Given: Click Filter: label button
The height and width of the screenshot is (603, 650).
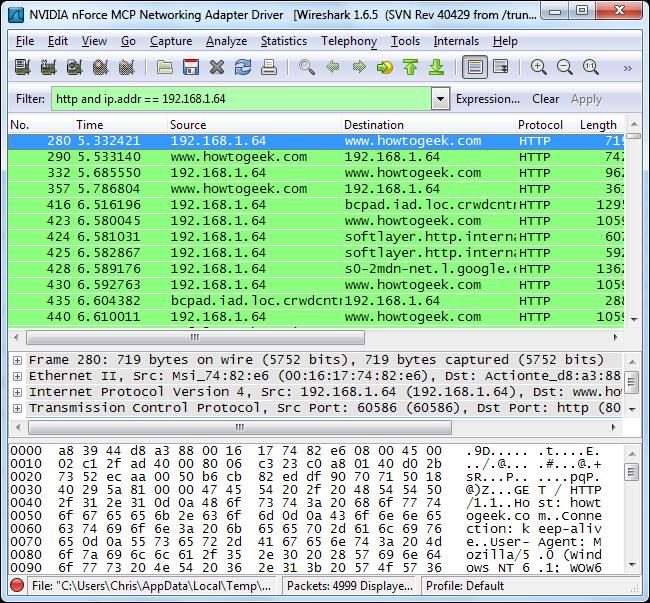Looking at the screenshot, I should click(30, 99).
